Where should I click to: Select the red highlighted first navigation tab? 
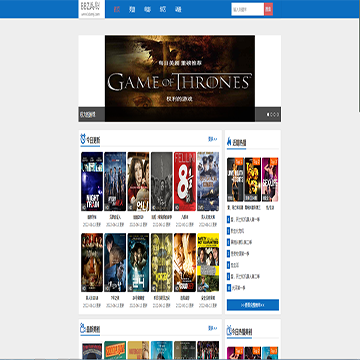click(117, 9)
